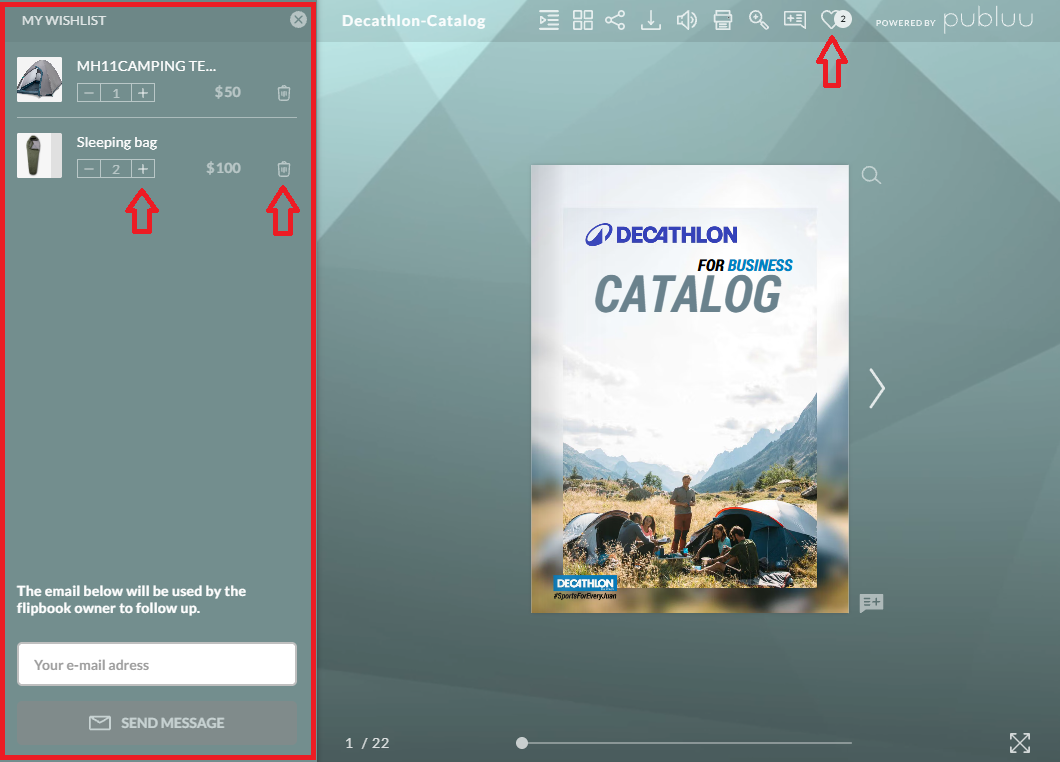Open the toolbar search icon
The height and width of the screenshot is (762, 1060).
click(758, 20)
